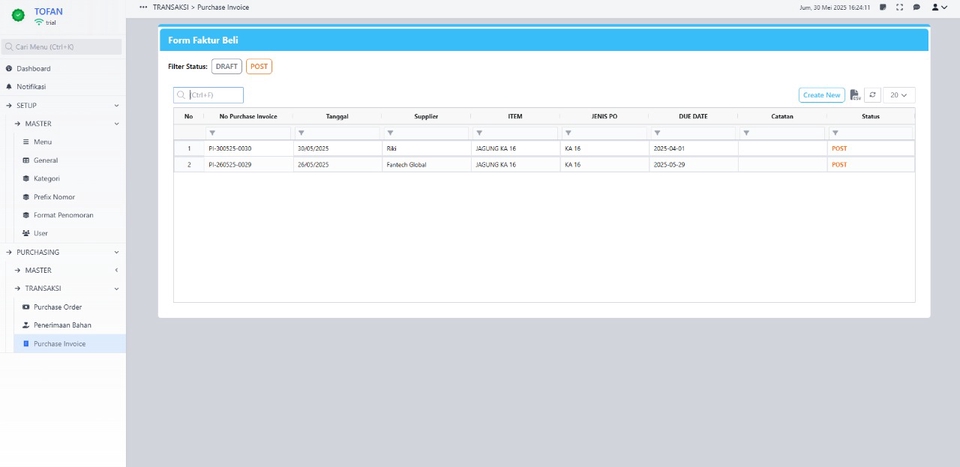Click POST status of PI-300525-0030 row

tap(839, 149)
